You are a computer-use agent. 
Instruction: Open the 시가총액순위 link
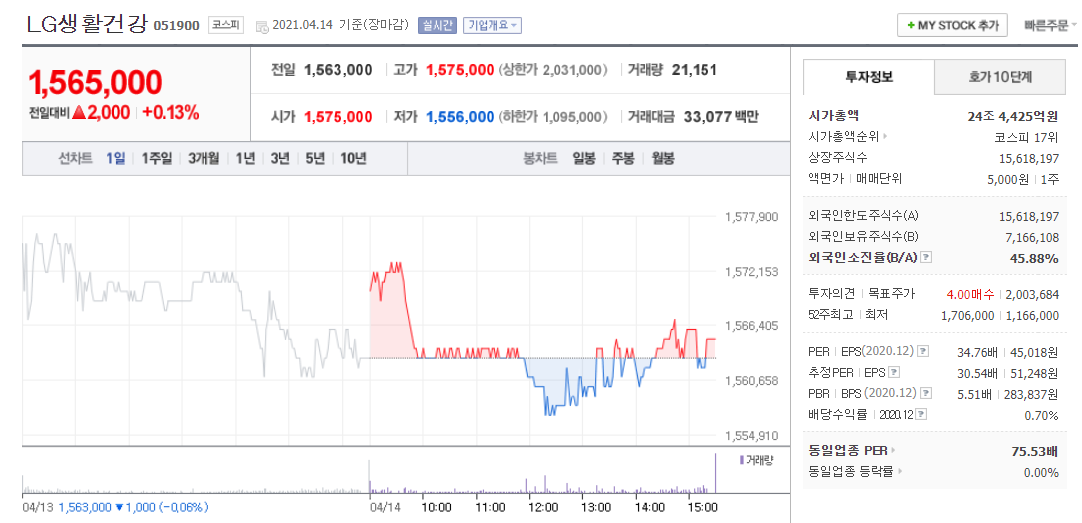843,137
